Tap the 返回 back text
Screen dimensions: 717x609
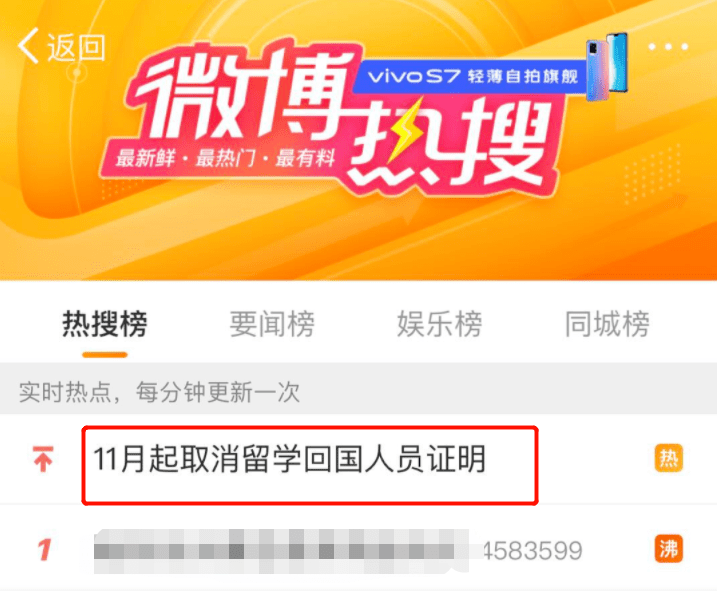pos(76,47)
